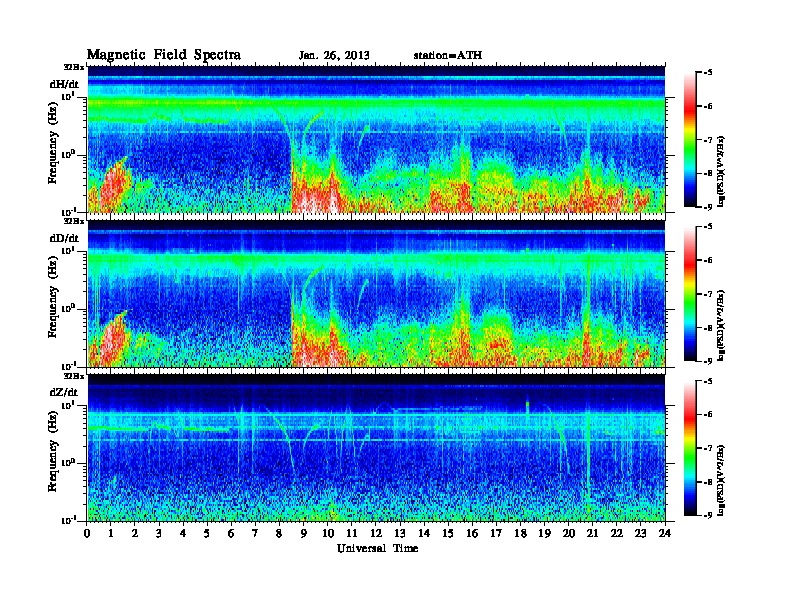Image resolution: width=792 pixels, height=612 pixels.
Task: Click the '-8' tick on dZ/dt color bar
Action: click(x=709, y=482)
